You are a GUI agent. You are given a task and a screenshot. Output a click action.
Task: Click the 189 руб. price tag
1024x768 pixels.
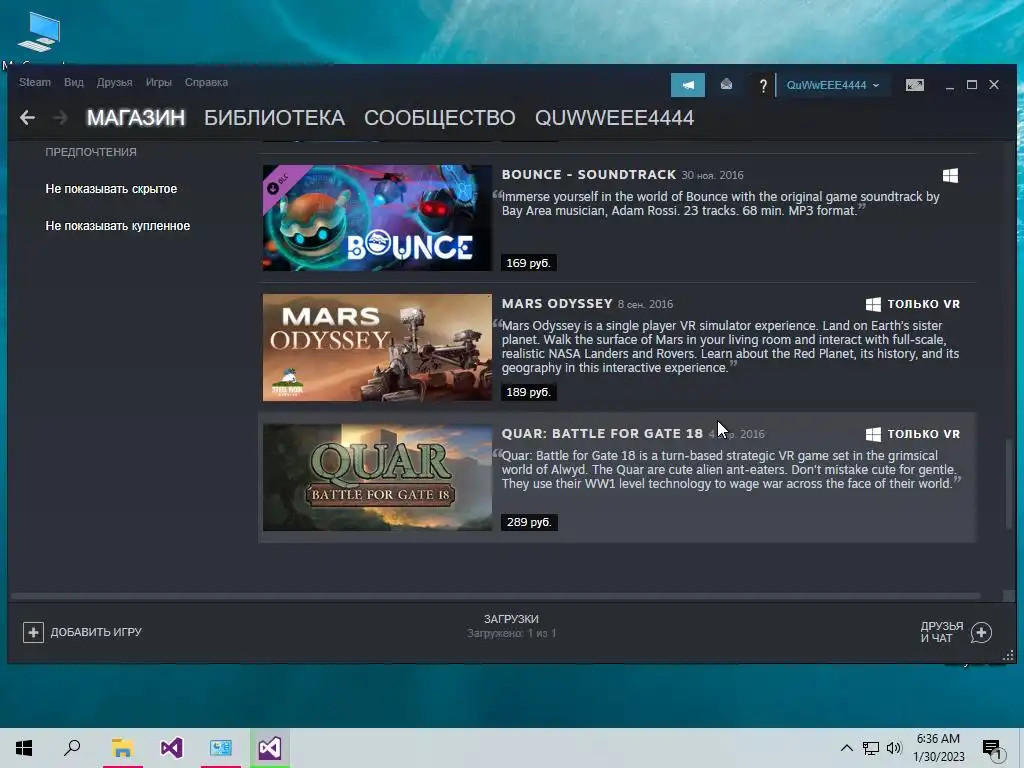point(528,392)
